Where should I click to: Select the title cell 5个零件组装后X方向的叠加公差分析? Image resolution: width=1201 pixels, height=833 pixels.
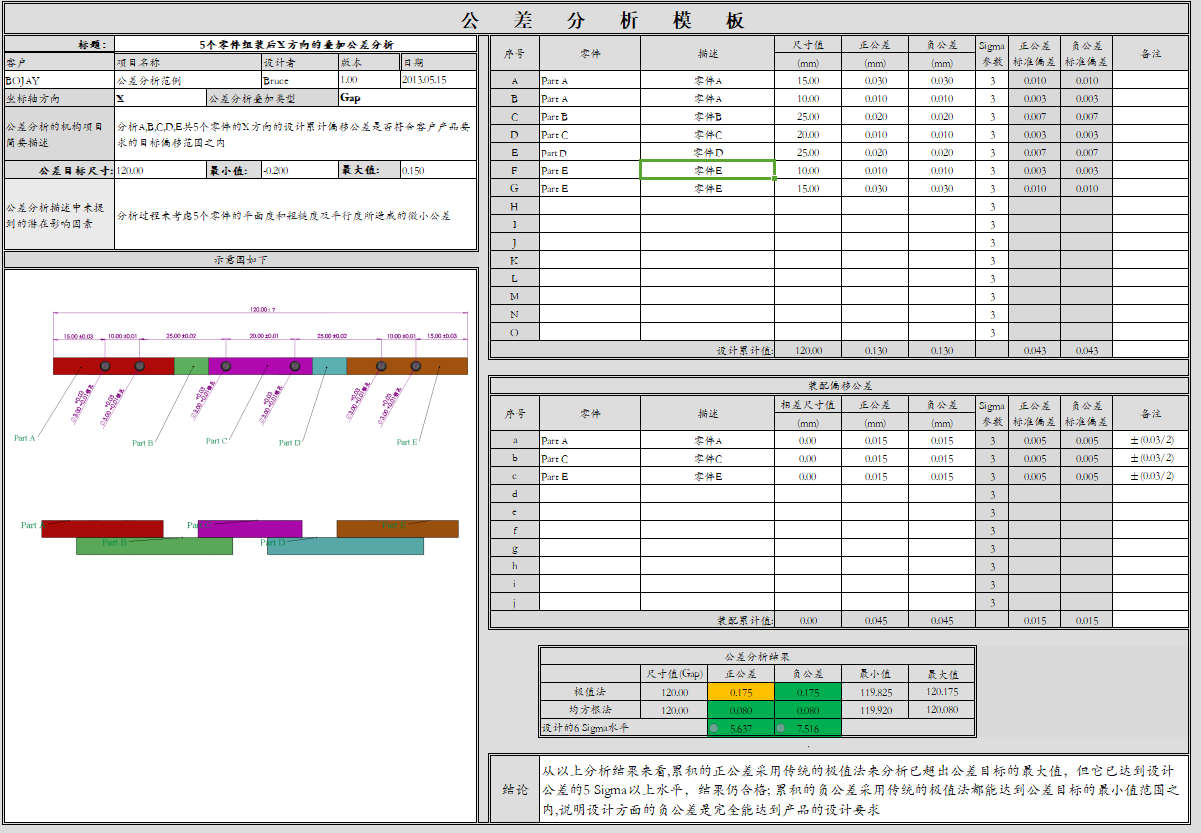pyautogui.click(x=296, y=45)
